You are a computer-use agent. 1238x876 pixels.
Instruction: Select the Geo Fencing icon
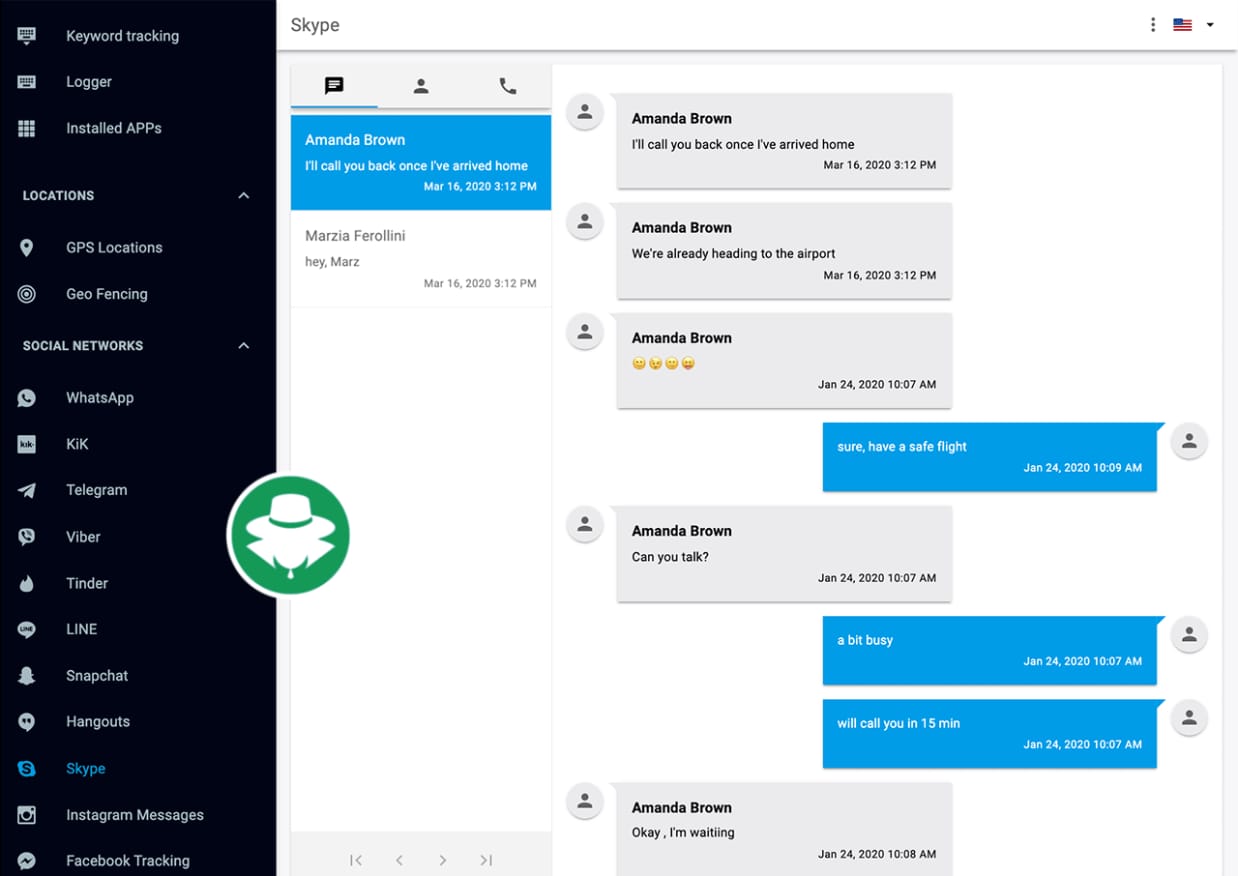point(26,293)
